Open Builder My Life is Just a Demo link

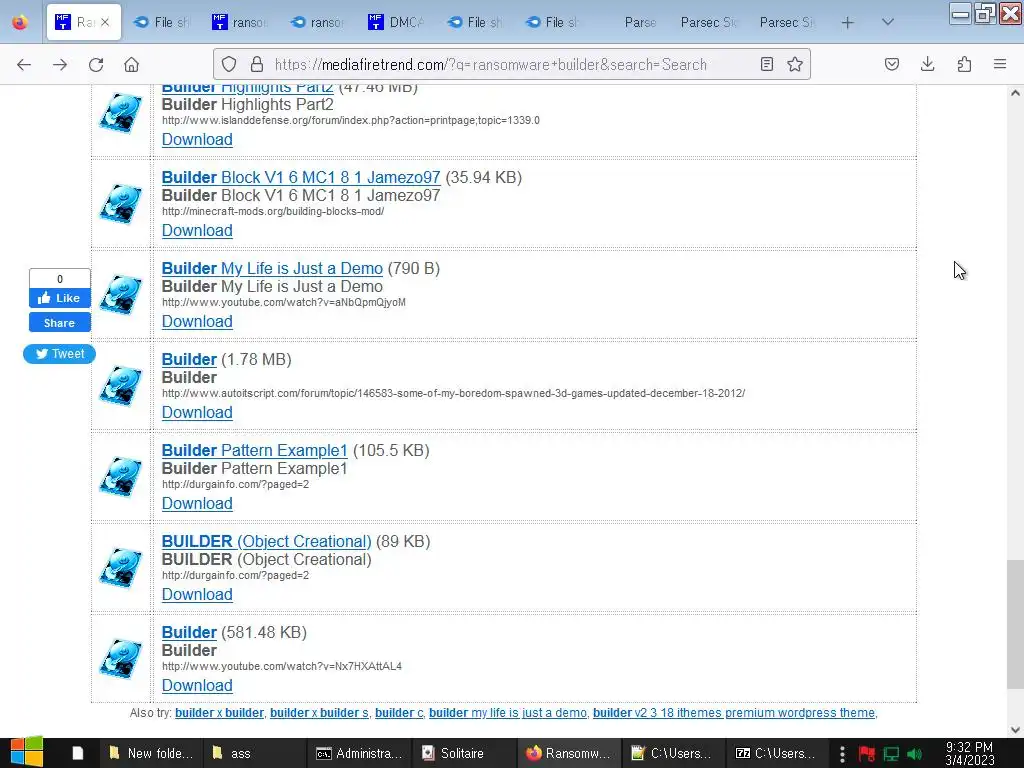[272, 268]
